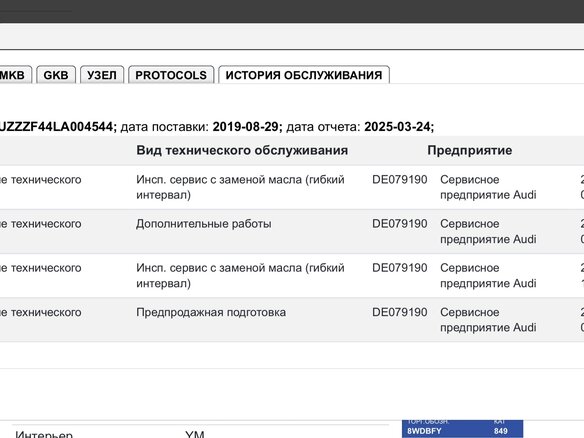This screenshot has width=584, height=438.
Task: Click DE079190 in Дополнительные работы row
Action: click(x=400, y=224)
